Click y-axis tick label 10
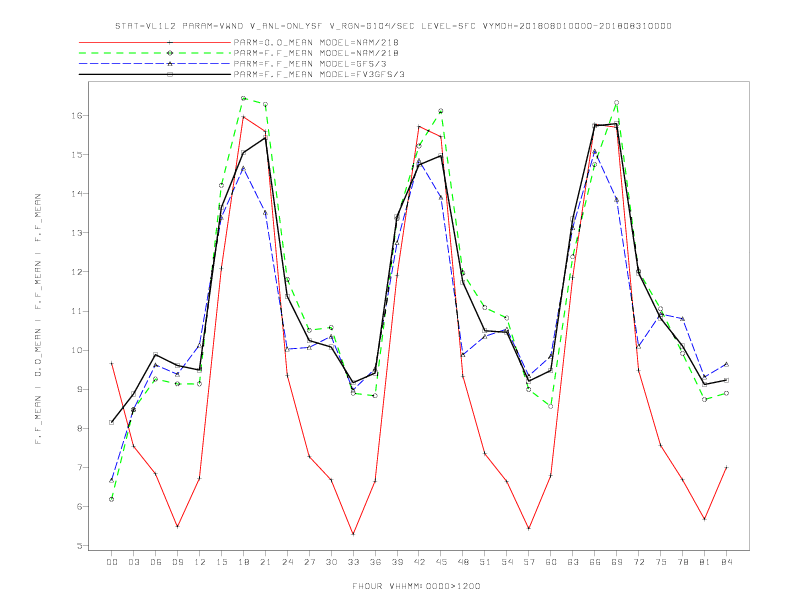This screenshot has height=612, width=792. pos(76,350)
